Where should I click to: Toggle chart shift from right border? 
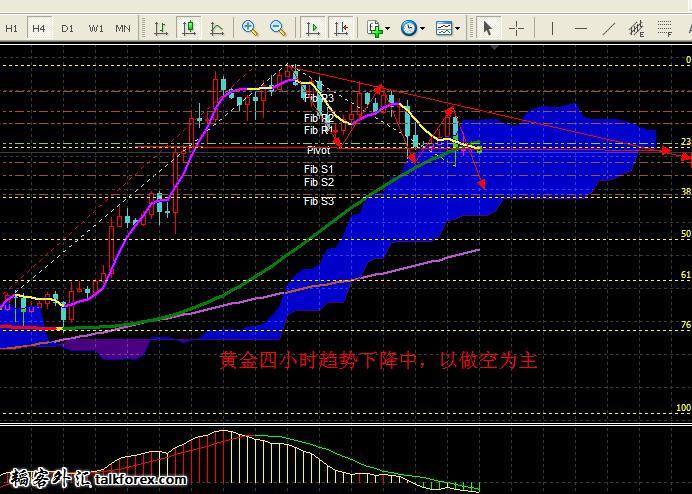pyautogui.click(x=340, y=29)
